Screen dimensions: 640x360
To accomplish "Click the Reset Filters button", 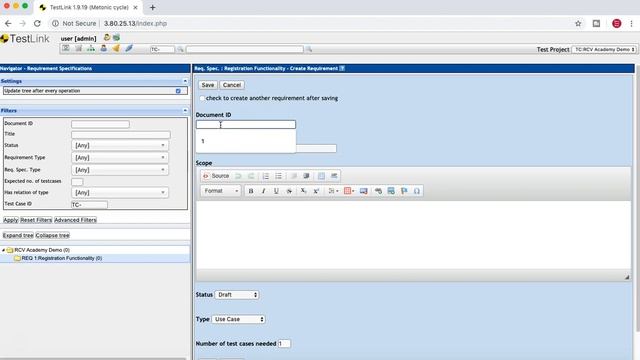I will [x=36, y=220].
